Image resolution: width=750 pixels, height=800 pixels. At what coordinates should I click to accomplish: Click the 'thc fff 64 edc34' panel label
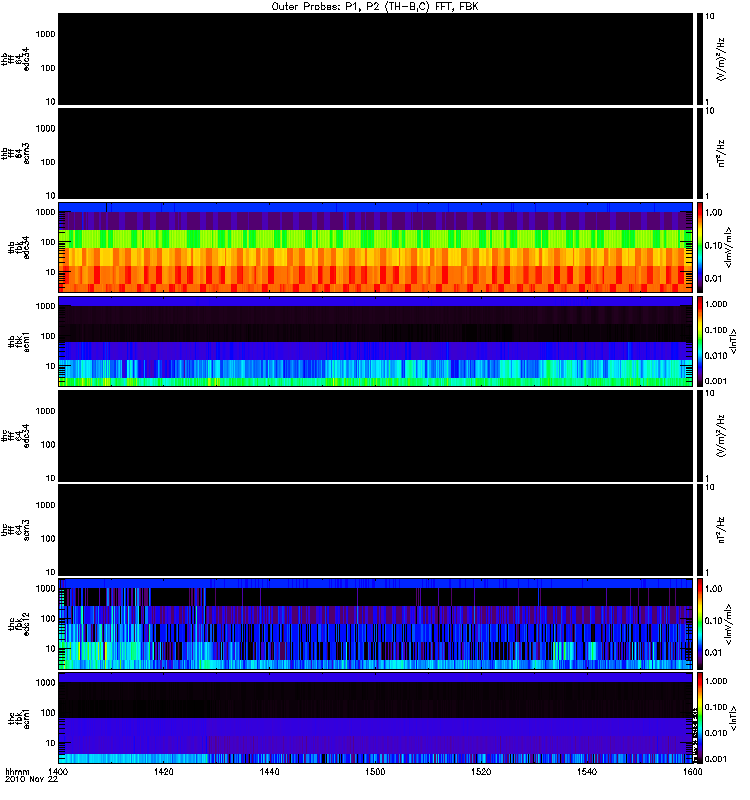click(x=15, y=436)
